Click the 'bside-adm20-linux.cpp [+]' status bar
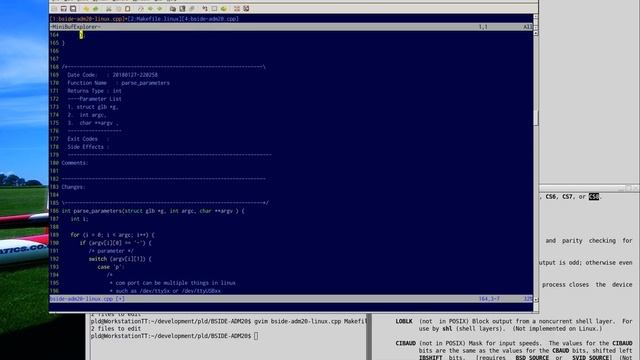The height and width of the screenshot is (360, 640). [x=291, y=299]
